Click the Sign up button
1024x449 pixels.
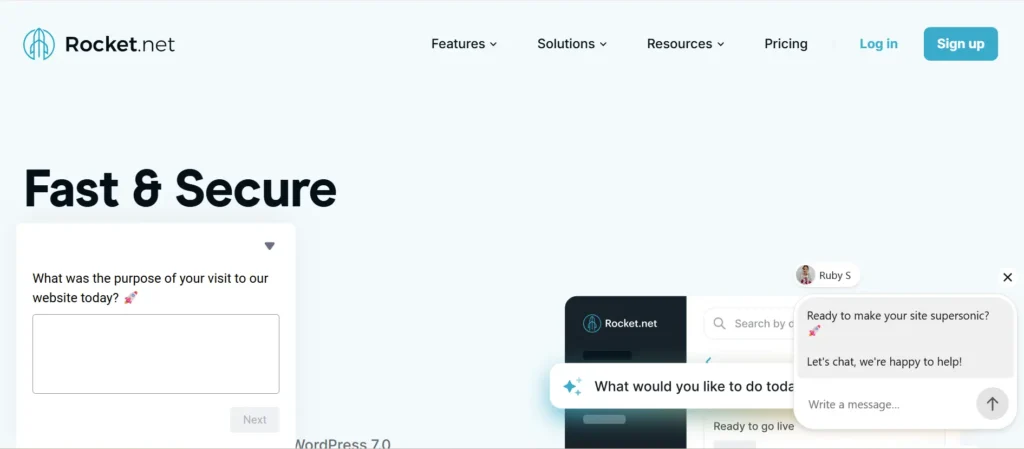960,44
